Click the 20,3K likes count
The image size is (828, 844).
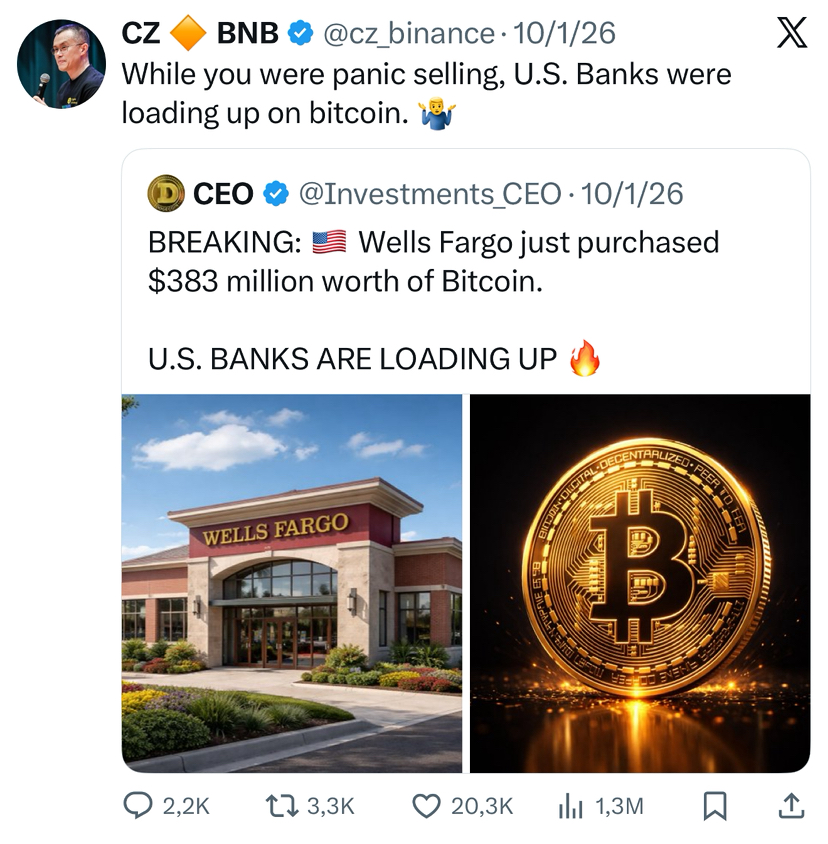[482, 806]
